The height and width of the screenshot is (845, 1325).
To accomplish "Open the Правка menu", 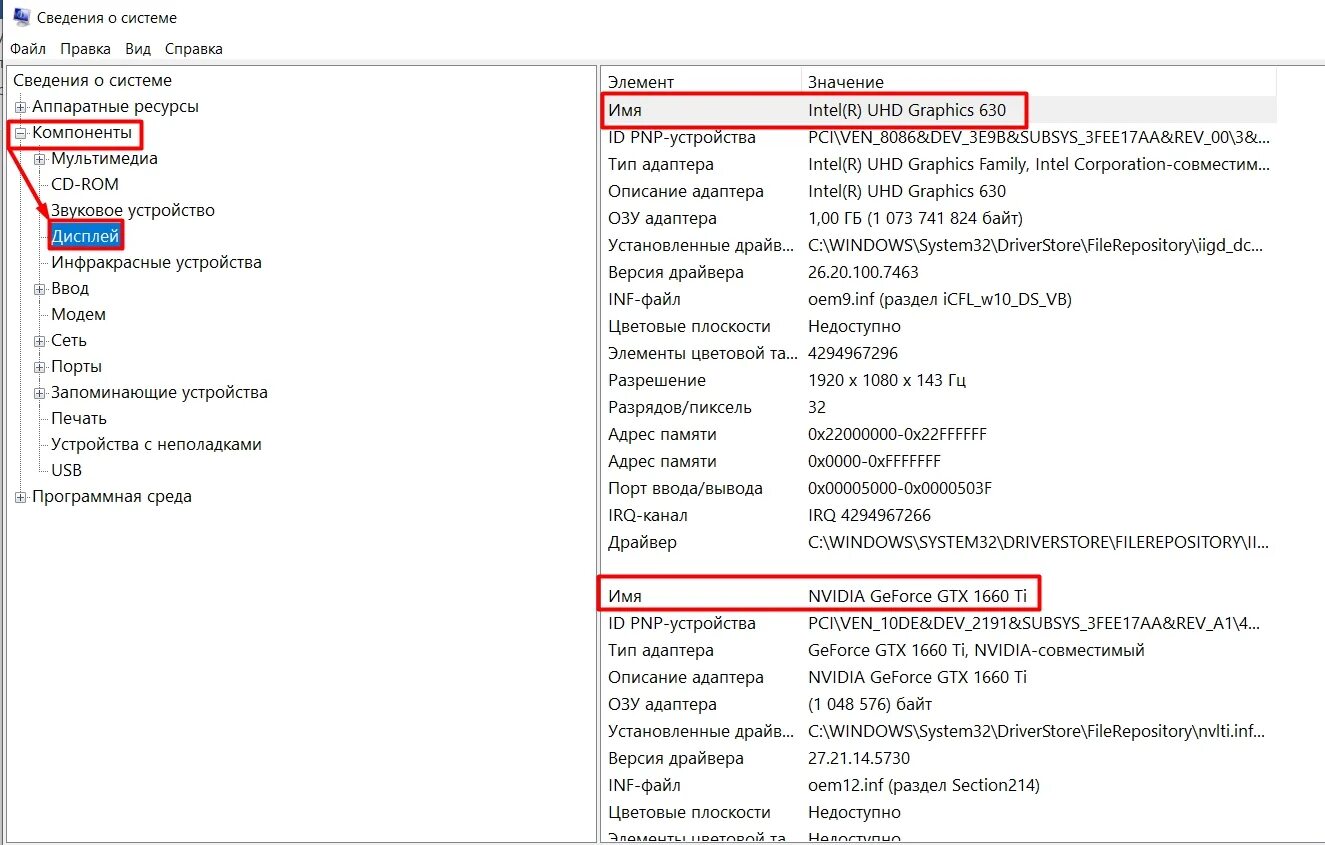I will [x=85, y=48].
